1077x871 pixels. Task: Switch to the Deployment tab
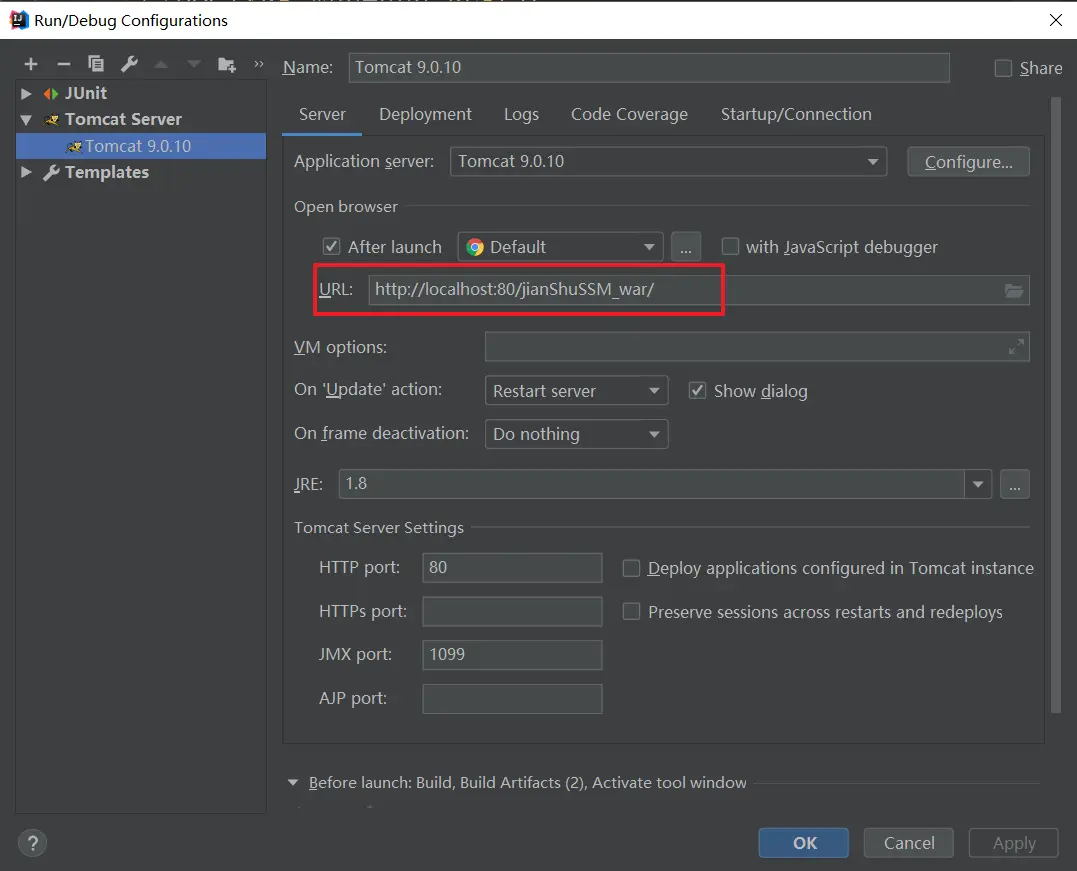click(425, 114)
